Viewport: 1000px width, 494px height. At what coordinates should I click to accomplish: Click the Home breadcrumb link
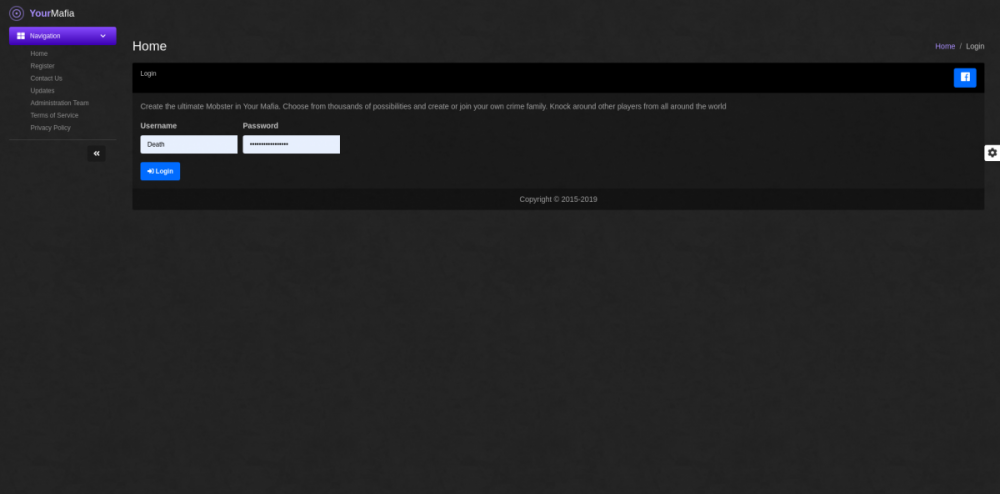(x=945, y=47)
